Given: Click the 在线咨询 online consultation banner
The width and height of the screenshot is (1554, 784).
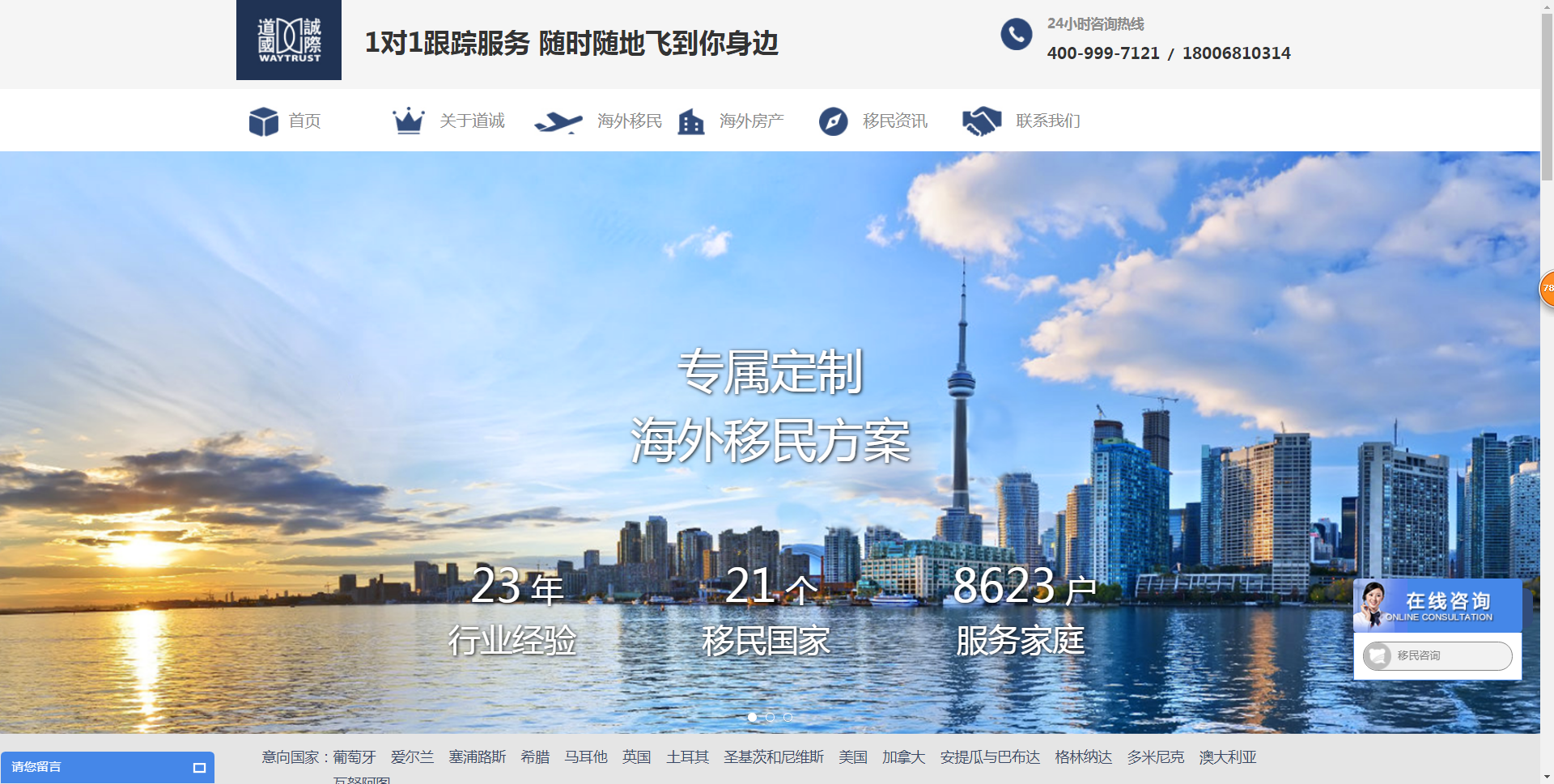Looking at the screenshot, I should pyautogui.click(x=1437, y=606).
